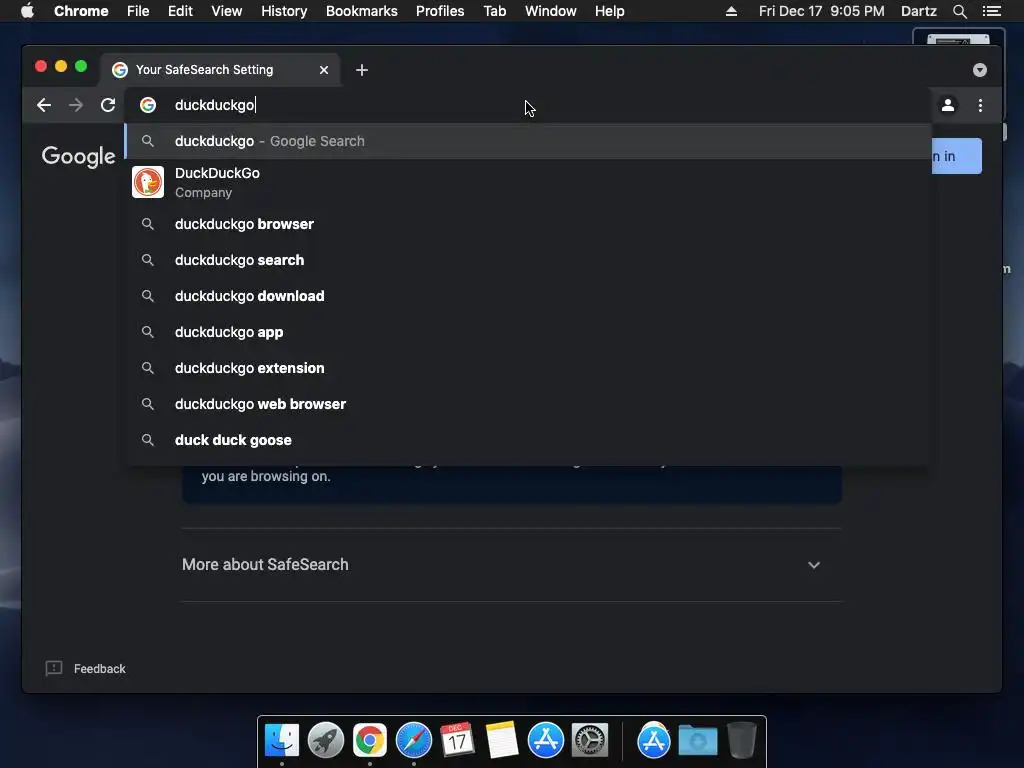Open the App Store icon beside Notes
The image size is (1024, 768).
point(545,741)
